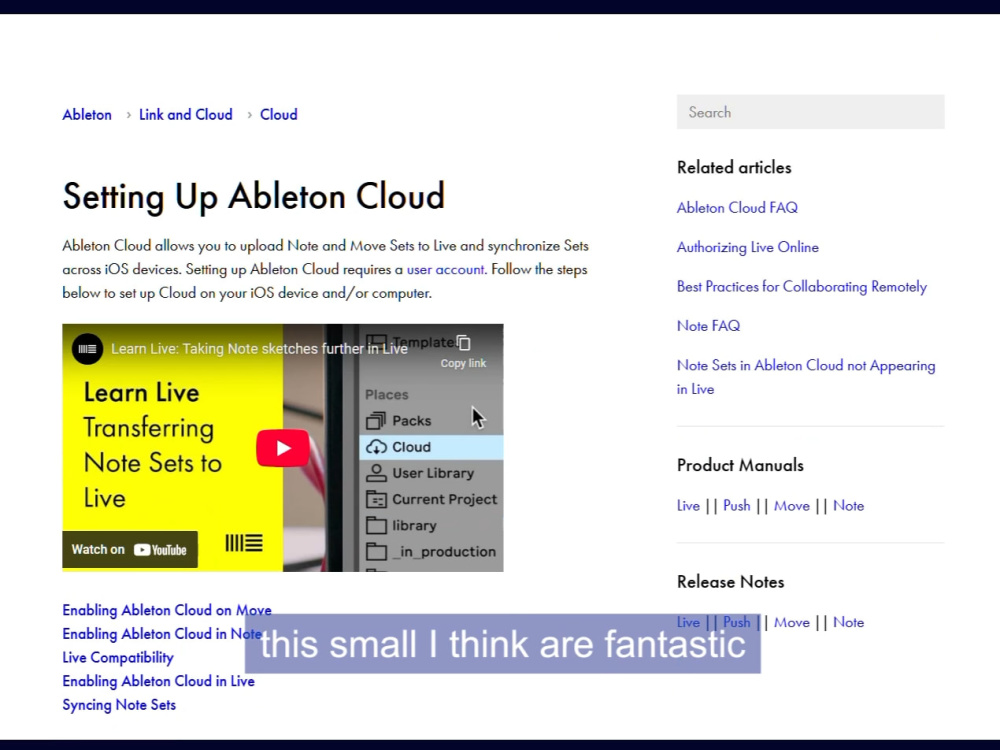Open Note FAQ article

coord(709,326)
